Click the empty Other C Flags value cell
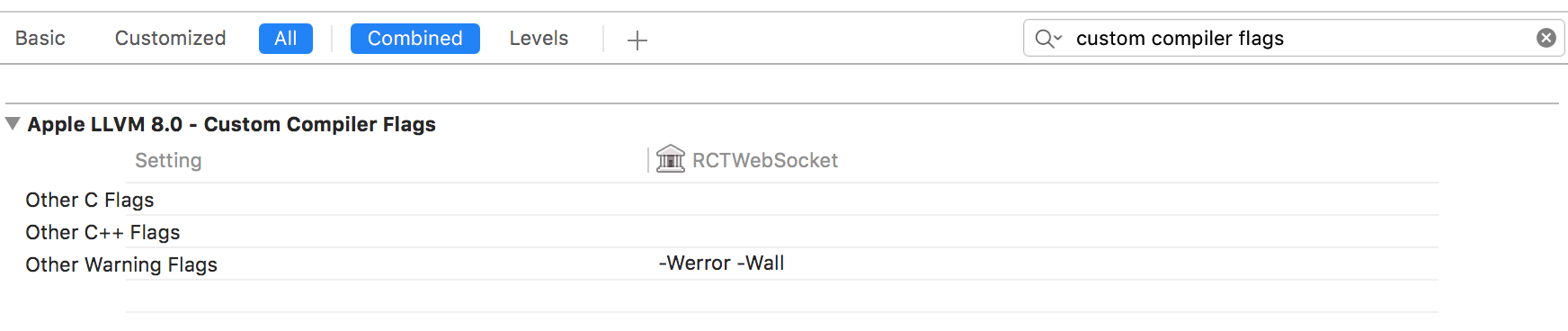The width and height of the screenshot is (1568, 331). tap(1043, 200)
